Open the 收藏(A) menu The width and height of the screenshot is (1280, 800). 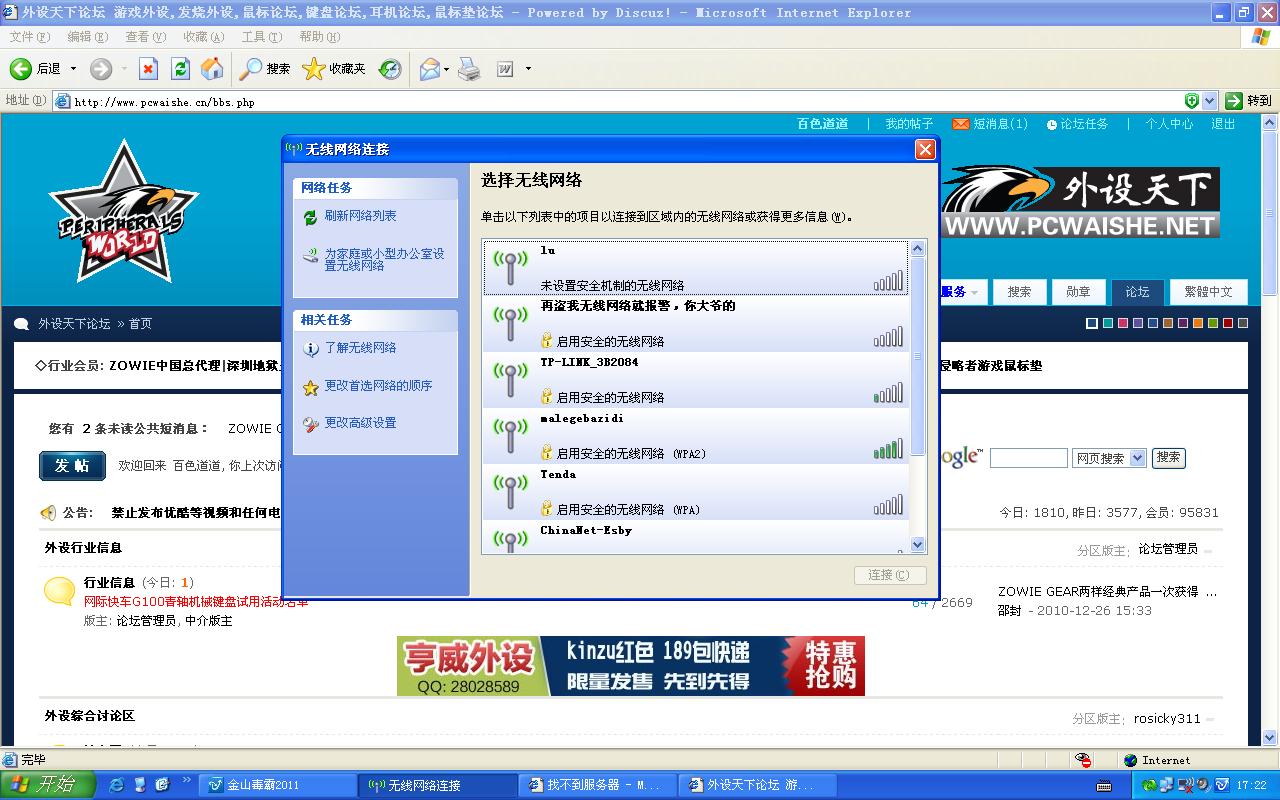coord(203,37)
